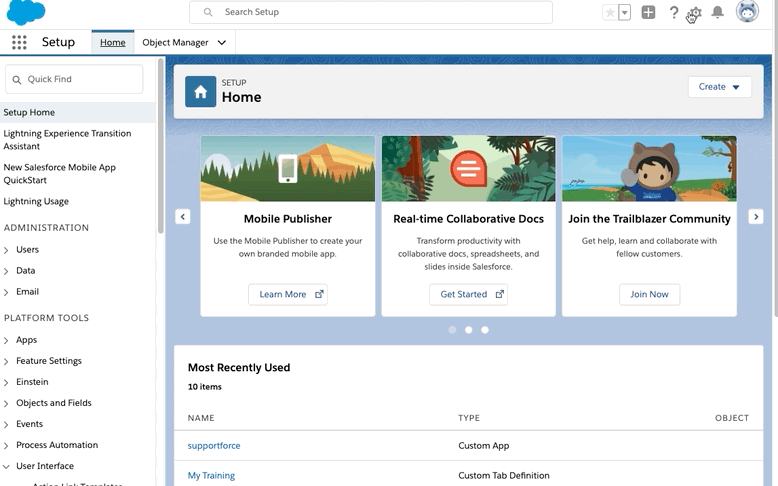Click Join Now for Trailblazer Community

point(649,294)
